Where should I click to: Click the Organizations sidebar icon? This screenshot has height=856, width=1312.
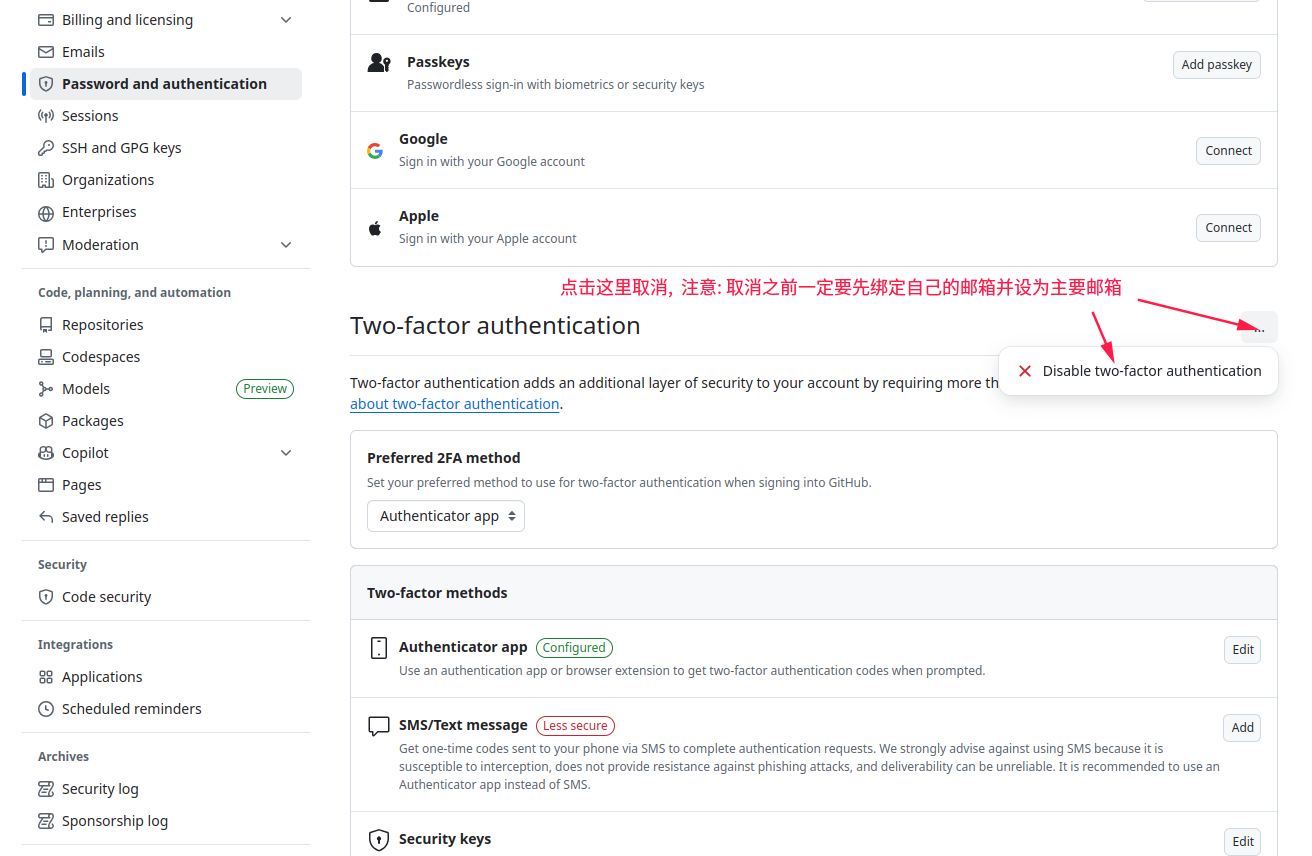(46, 179)
